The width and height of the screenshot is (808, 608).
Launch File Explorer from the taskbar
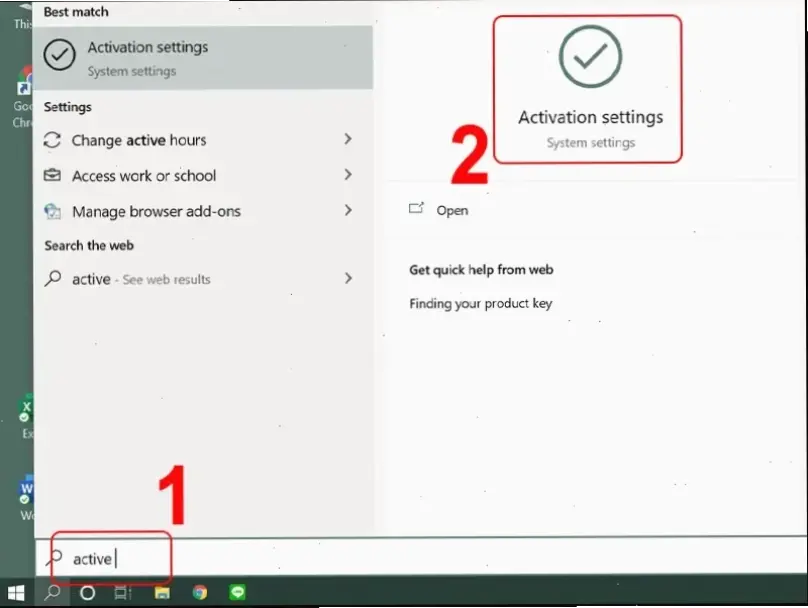point(162,593)
